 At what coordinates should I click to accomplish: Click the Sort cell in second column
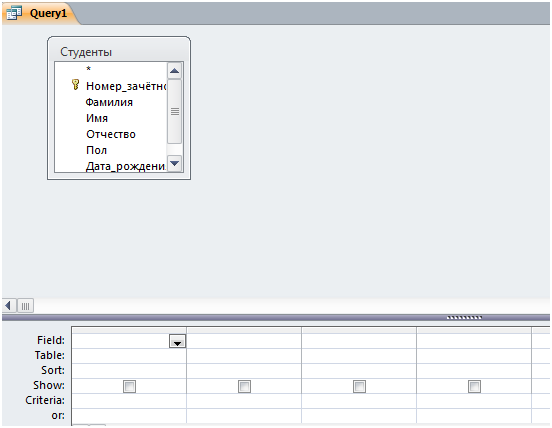(x=244, y=371)
